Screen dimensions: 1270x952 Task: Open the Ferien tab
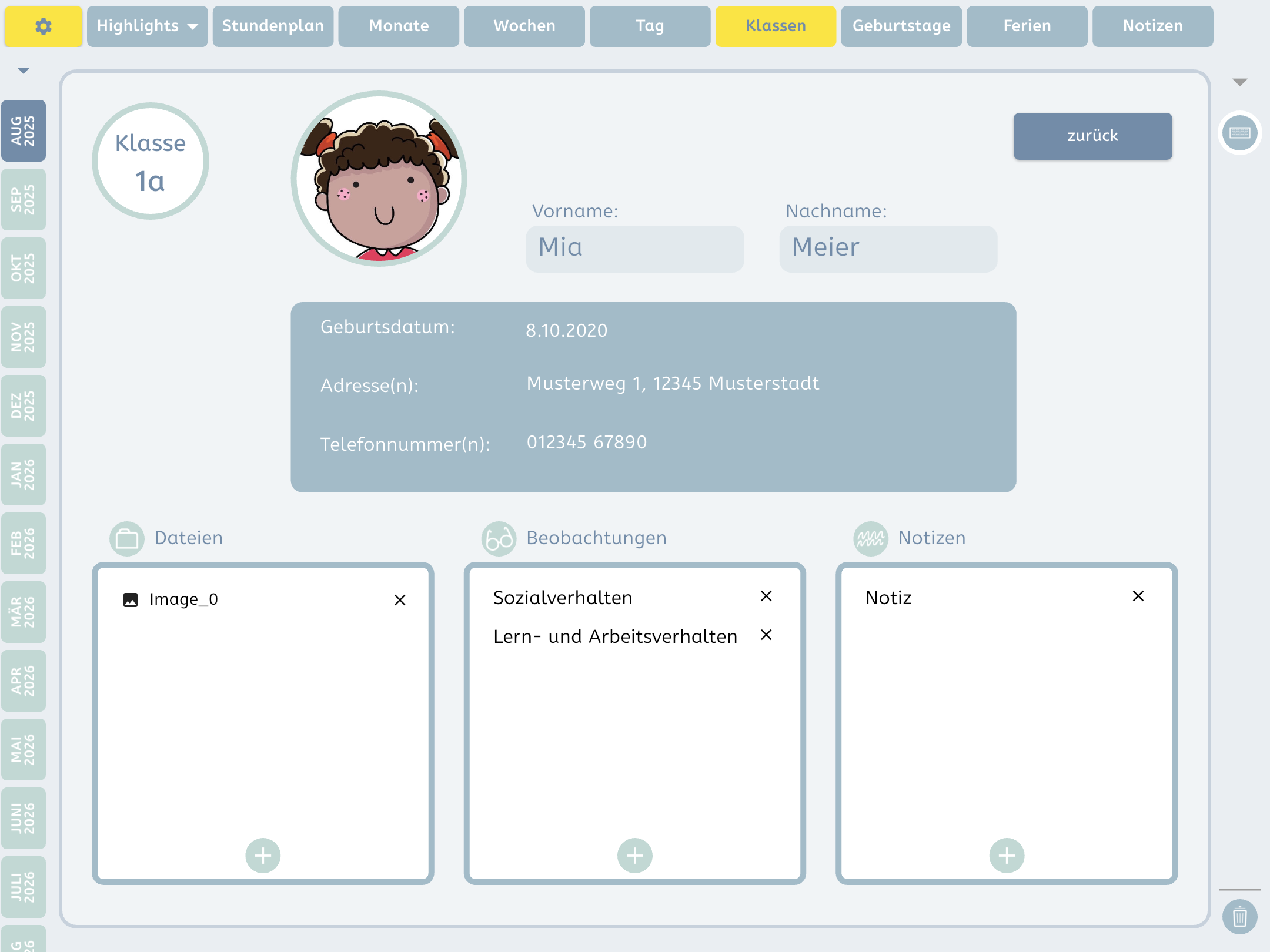coord(1027,26)
